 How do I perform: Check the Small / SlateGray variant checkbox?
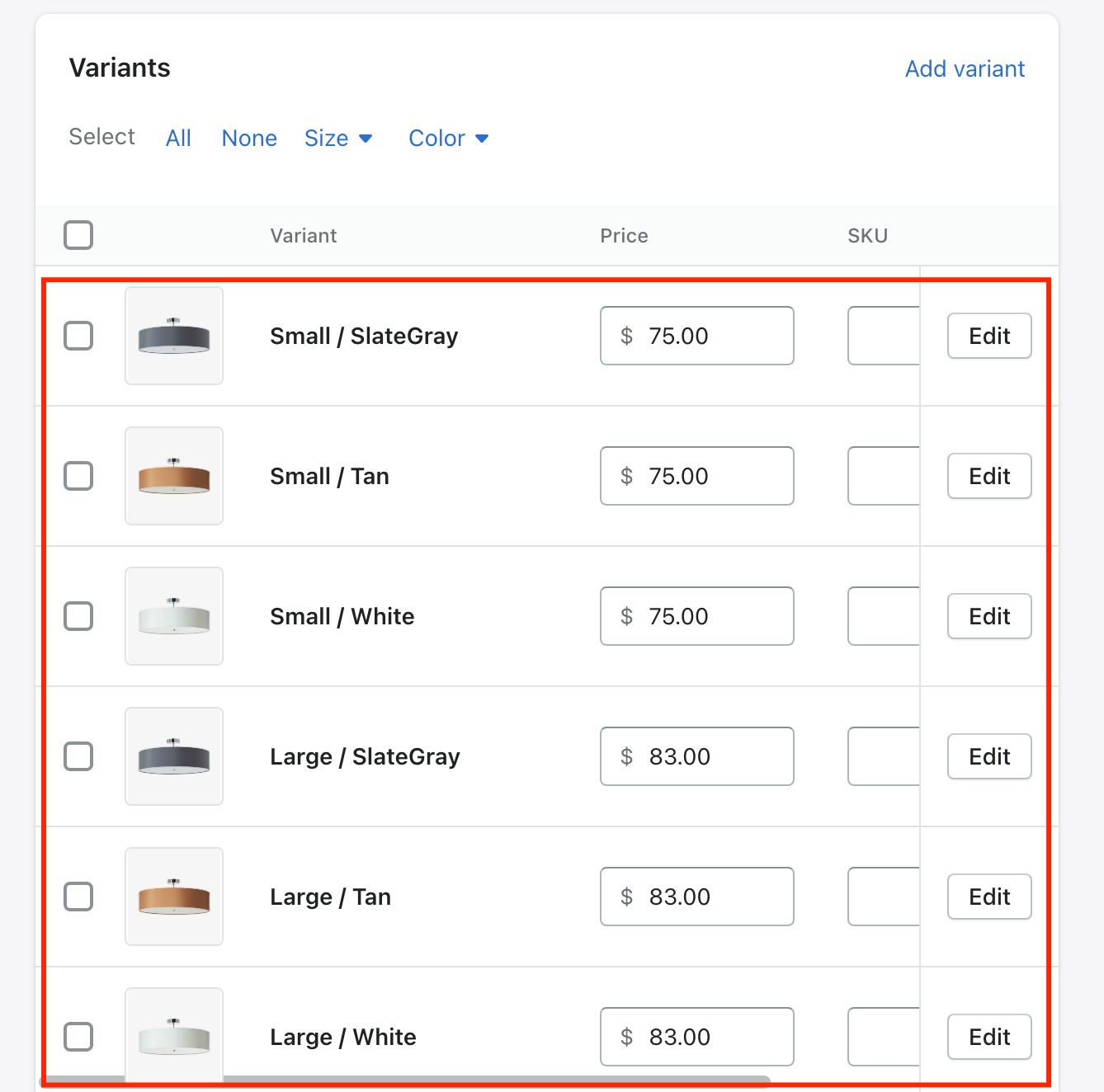pos(78,336)
